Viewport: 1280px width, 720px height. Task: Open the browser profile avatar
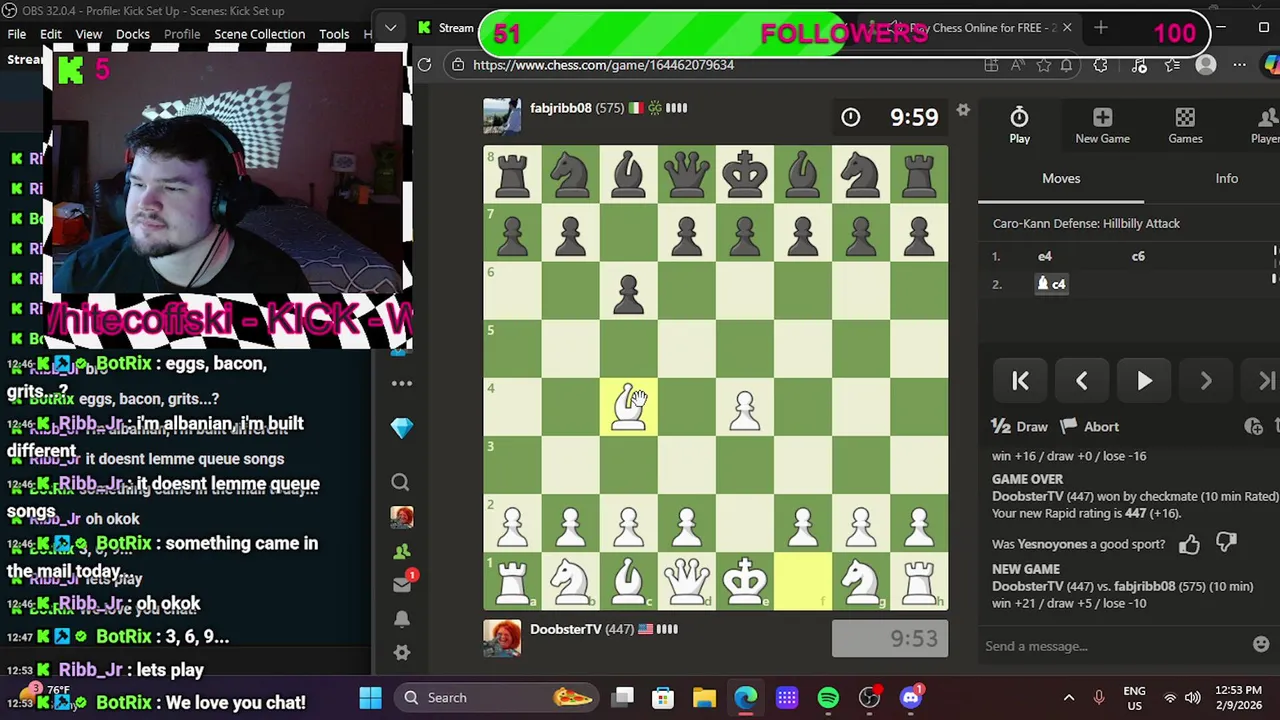(x=1205, y=65)
